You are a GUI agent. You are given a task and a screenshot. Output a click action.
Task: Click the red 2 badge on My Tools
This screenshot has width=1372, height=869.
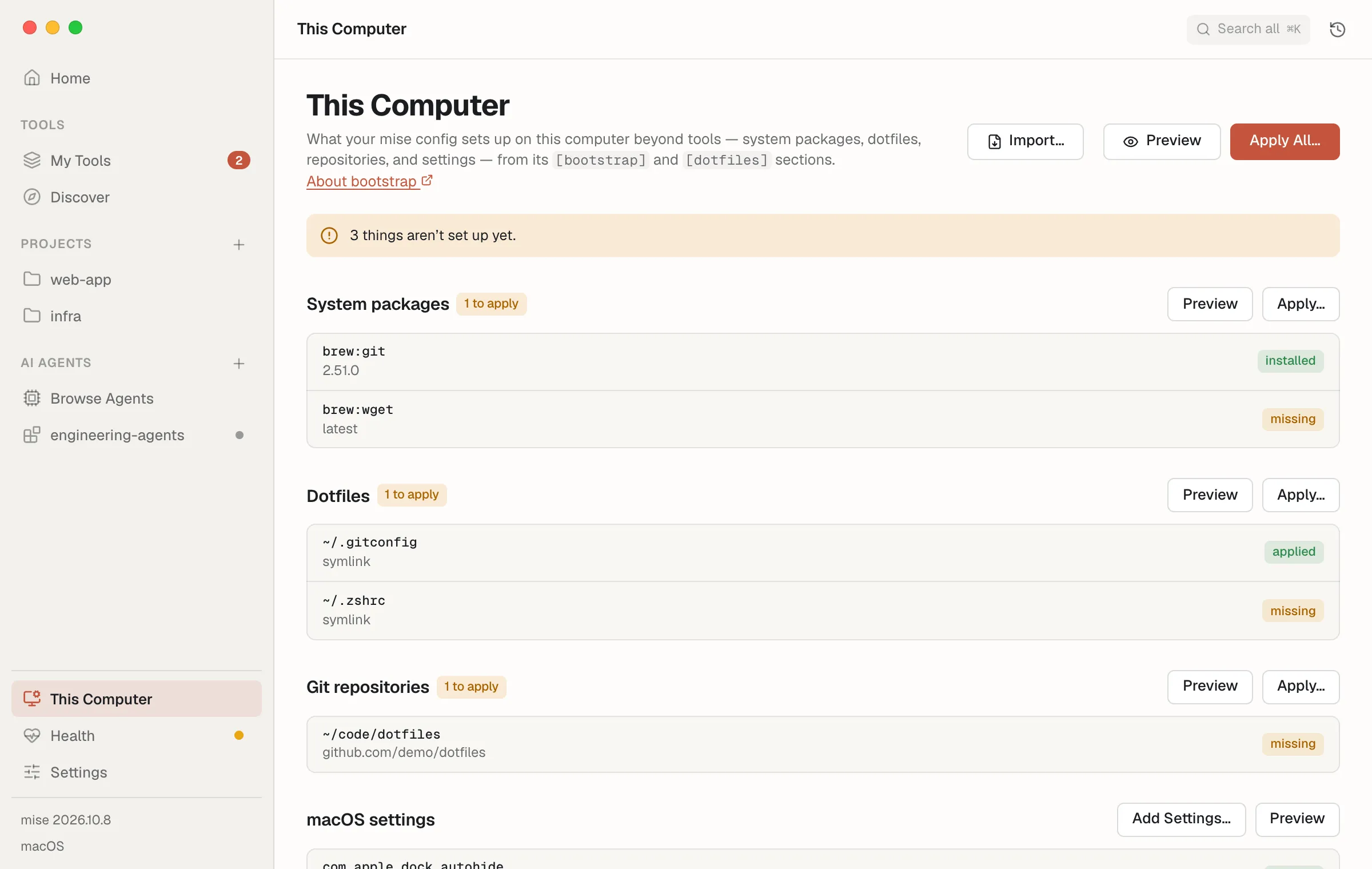239,160
